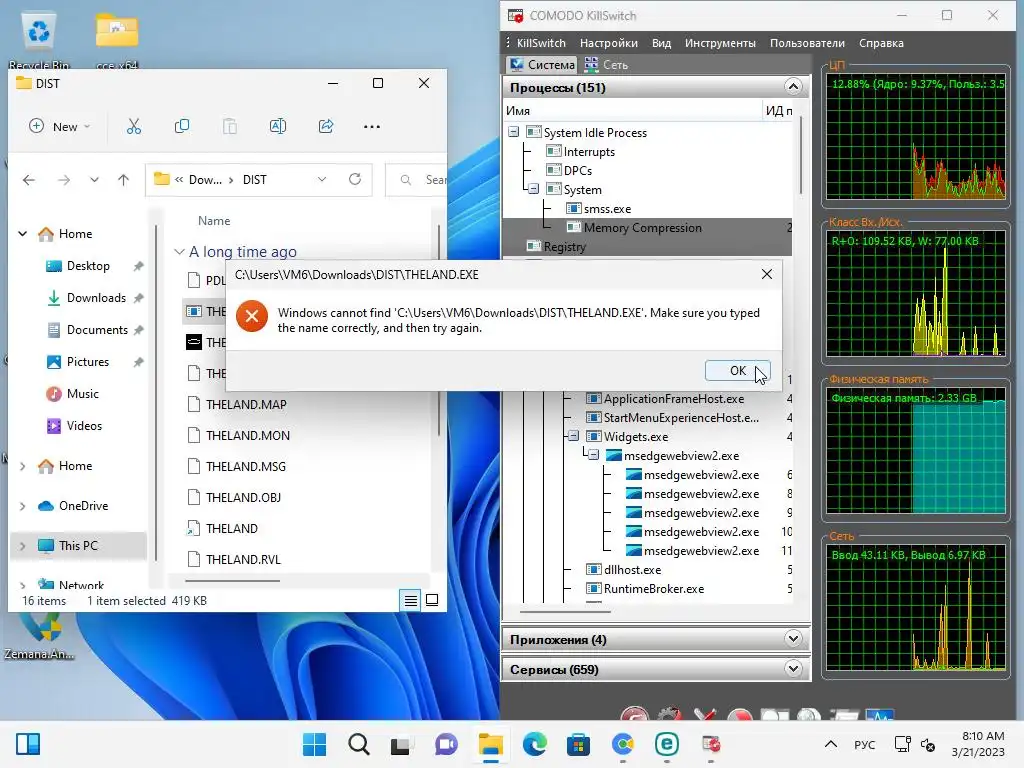Click the greyed Paste clipboard icon

tap(229, 127)
